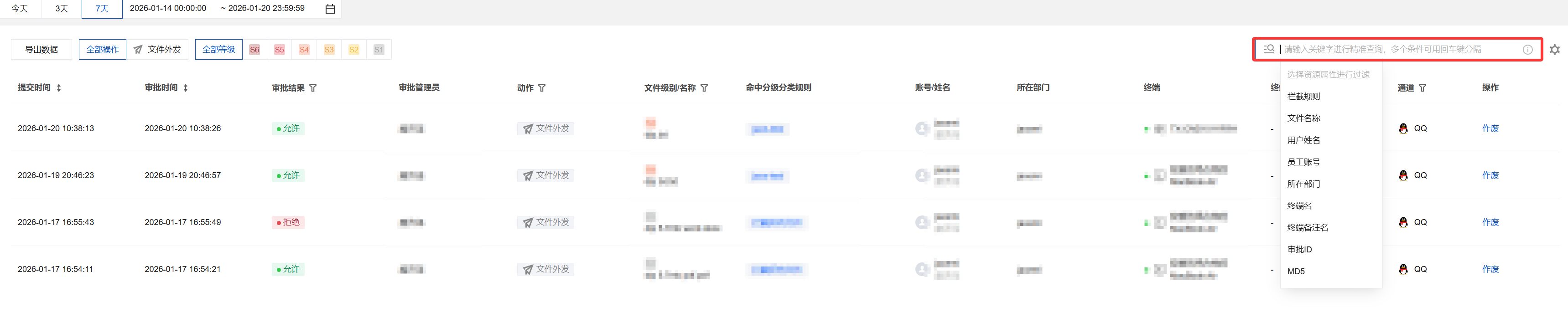Viewport: 1568px width, 328px height.
Task: Toggle the S1 level filter
Action: click(379, 50)
